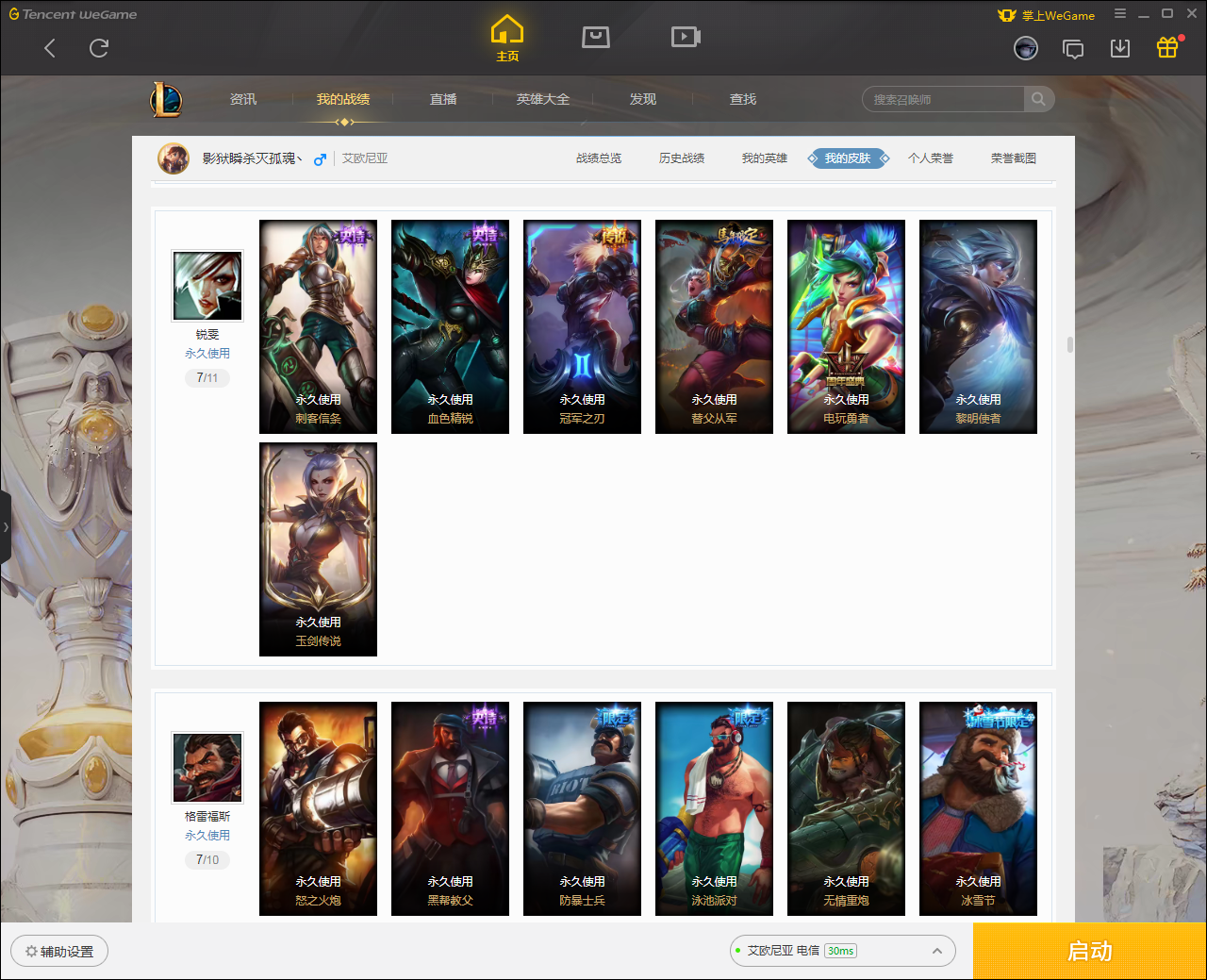Expand the left side panel arrow
Screen dimensions: 1207x980
(6, 527)
